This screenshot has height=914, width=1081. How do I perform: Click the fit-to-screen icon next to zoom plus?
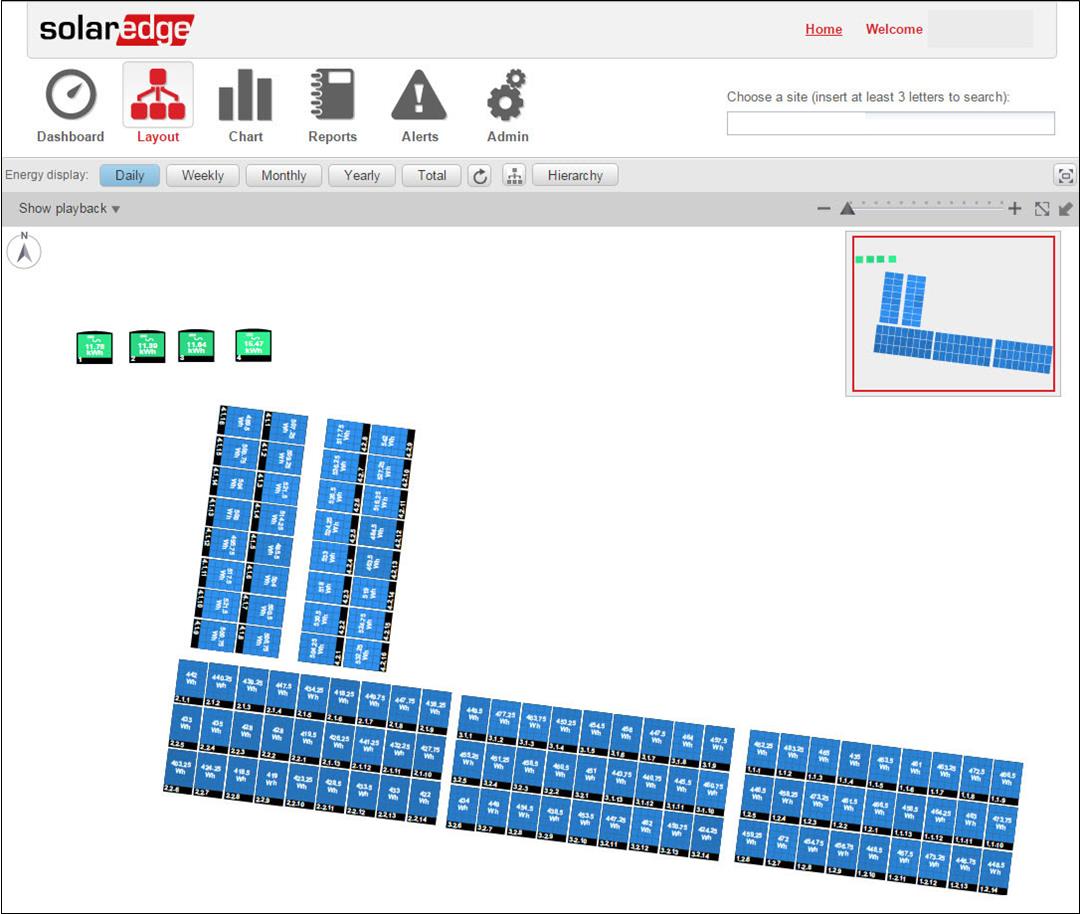click(1042, 209)
